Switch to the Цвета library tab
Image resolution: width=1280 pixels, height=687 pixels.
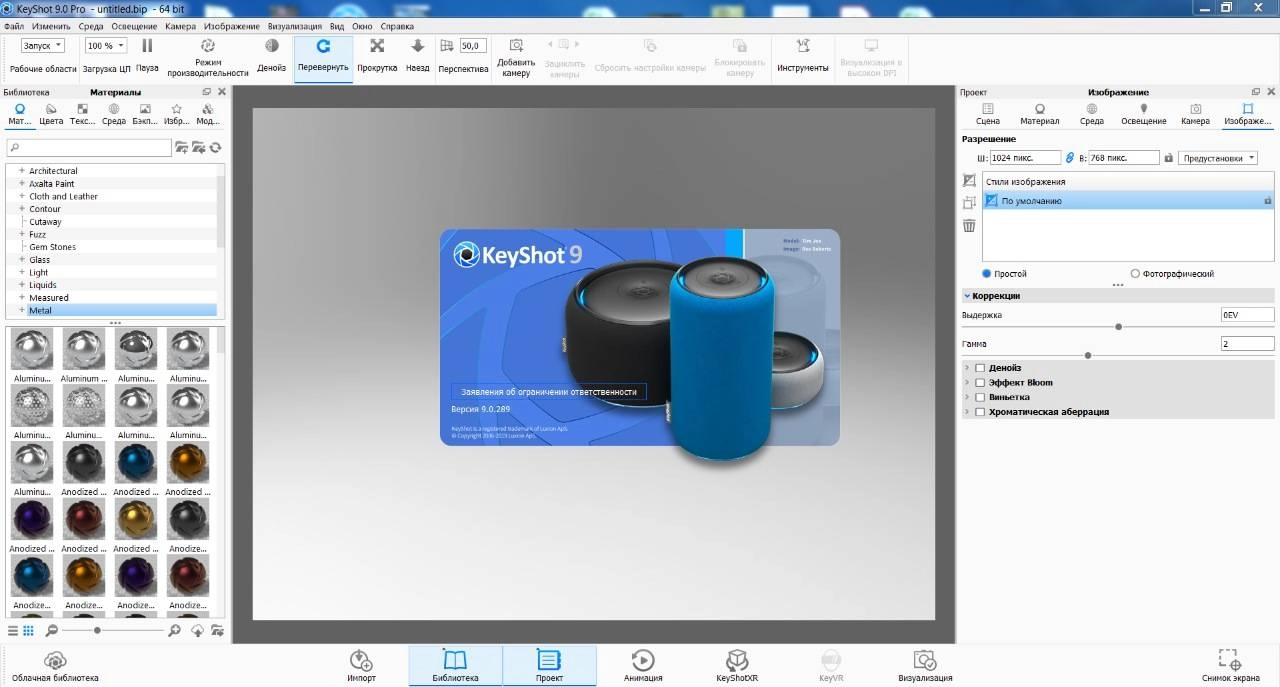pos(51,114)
